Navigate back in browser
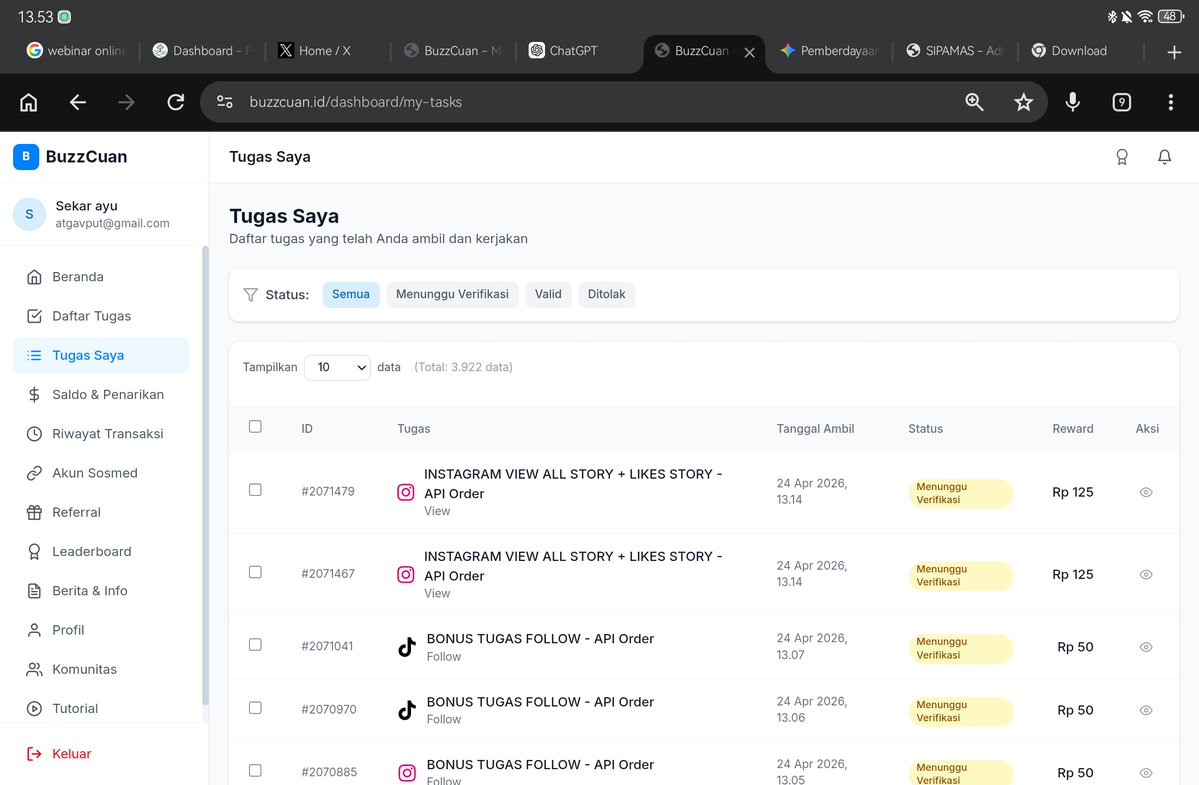The width and height of the screenshot is (1199, 785). 77,102
